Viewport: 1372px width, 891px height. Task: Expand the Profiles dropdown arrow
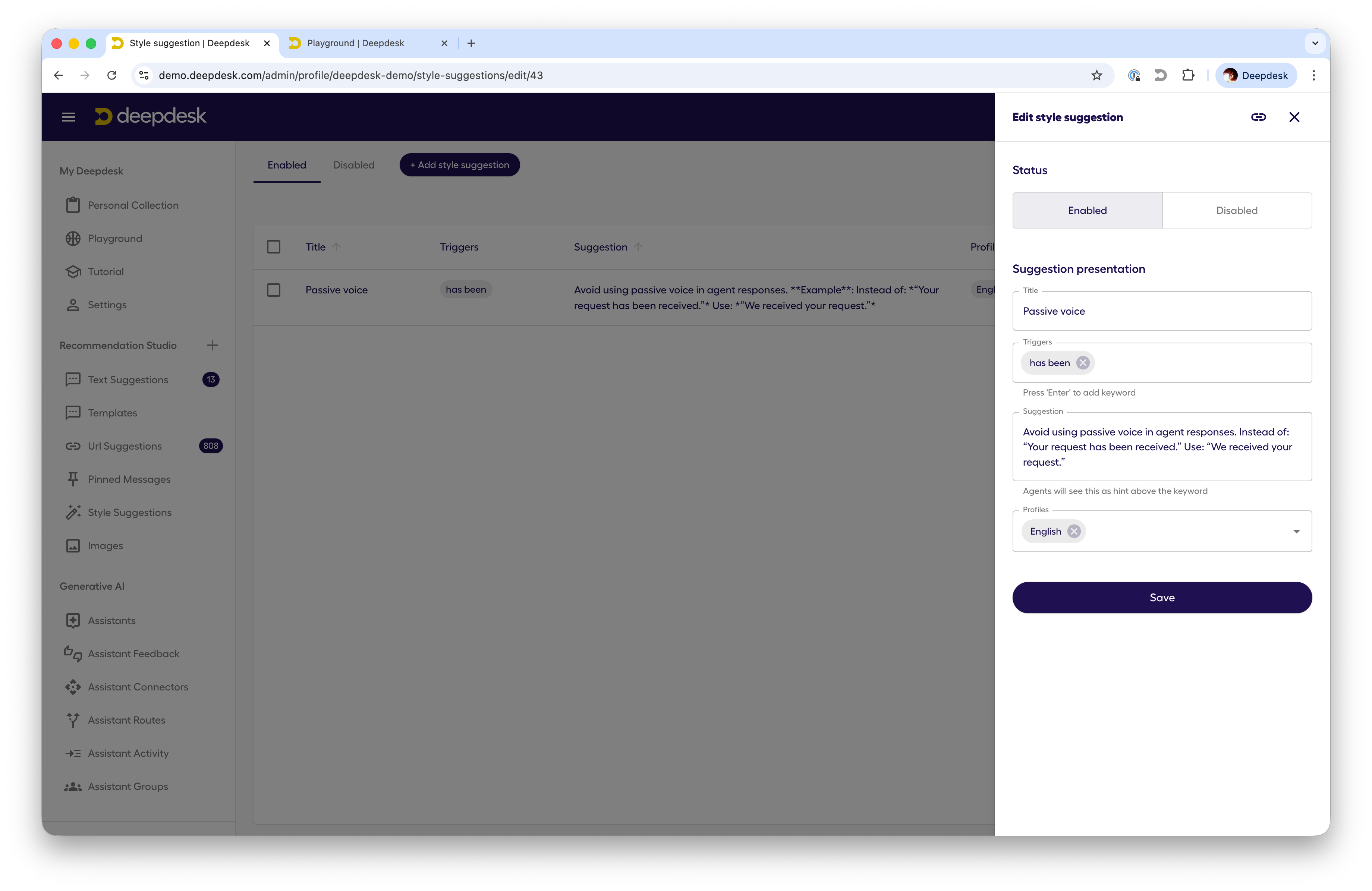coord(1296,531)
